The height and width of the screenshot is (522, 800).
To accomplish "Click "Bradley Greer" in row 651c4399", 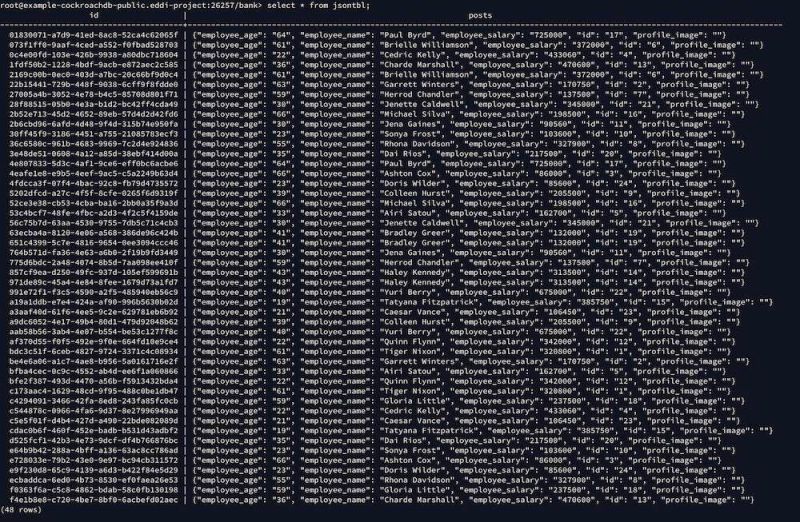I will (415, 243).
